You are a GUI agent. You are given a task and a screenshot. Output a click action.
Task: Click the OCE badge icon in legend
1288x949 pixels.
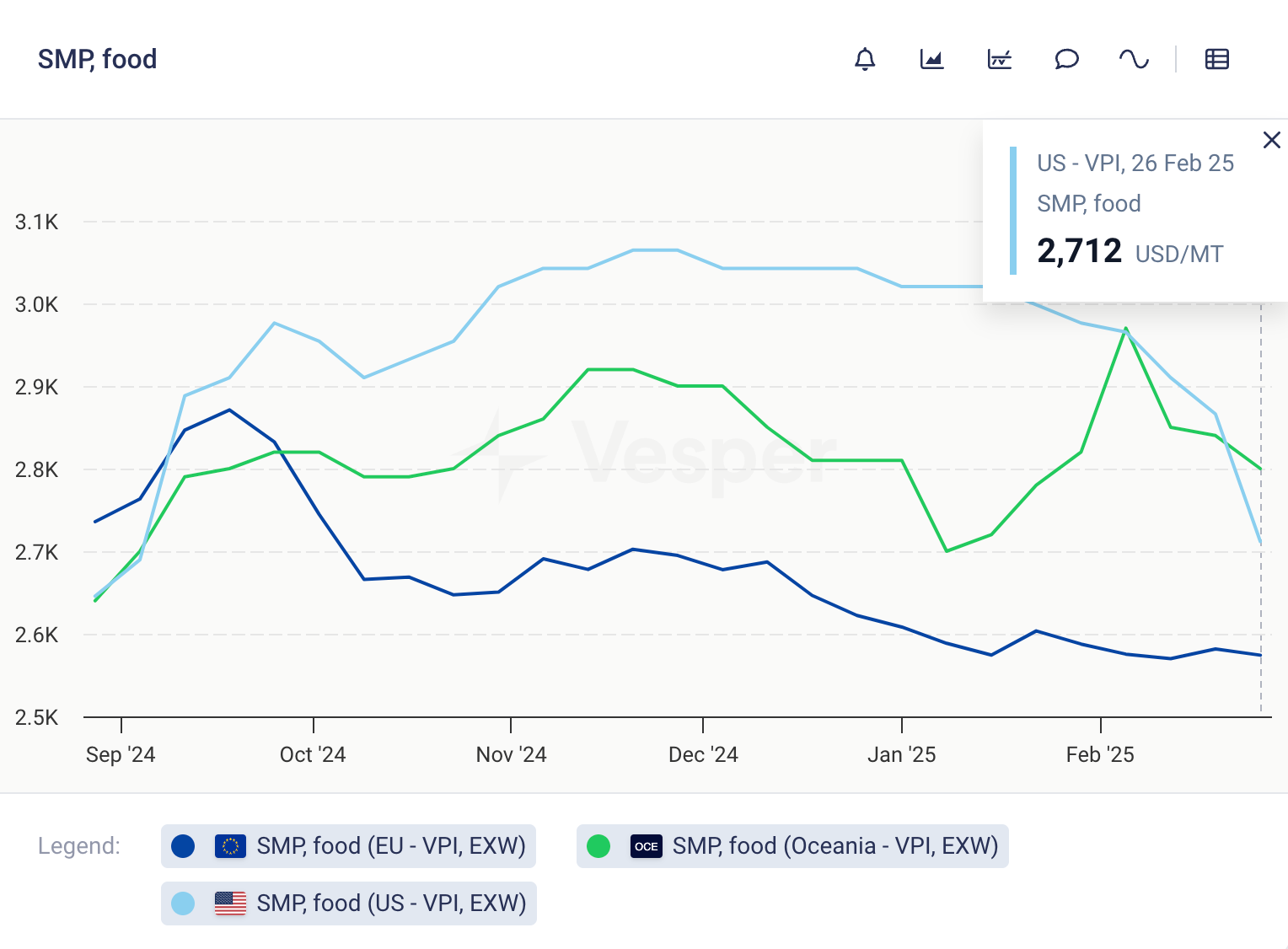pyautogui.click(x=646, y=846)
